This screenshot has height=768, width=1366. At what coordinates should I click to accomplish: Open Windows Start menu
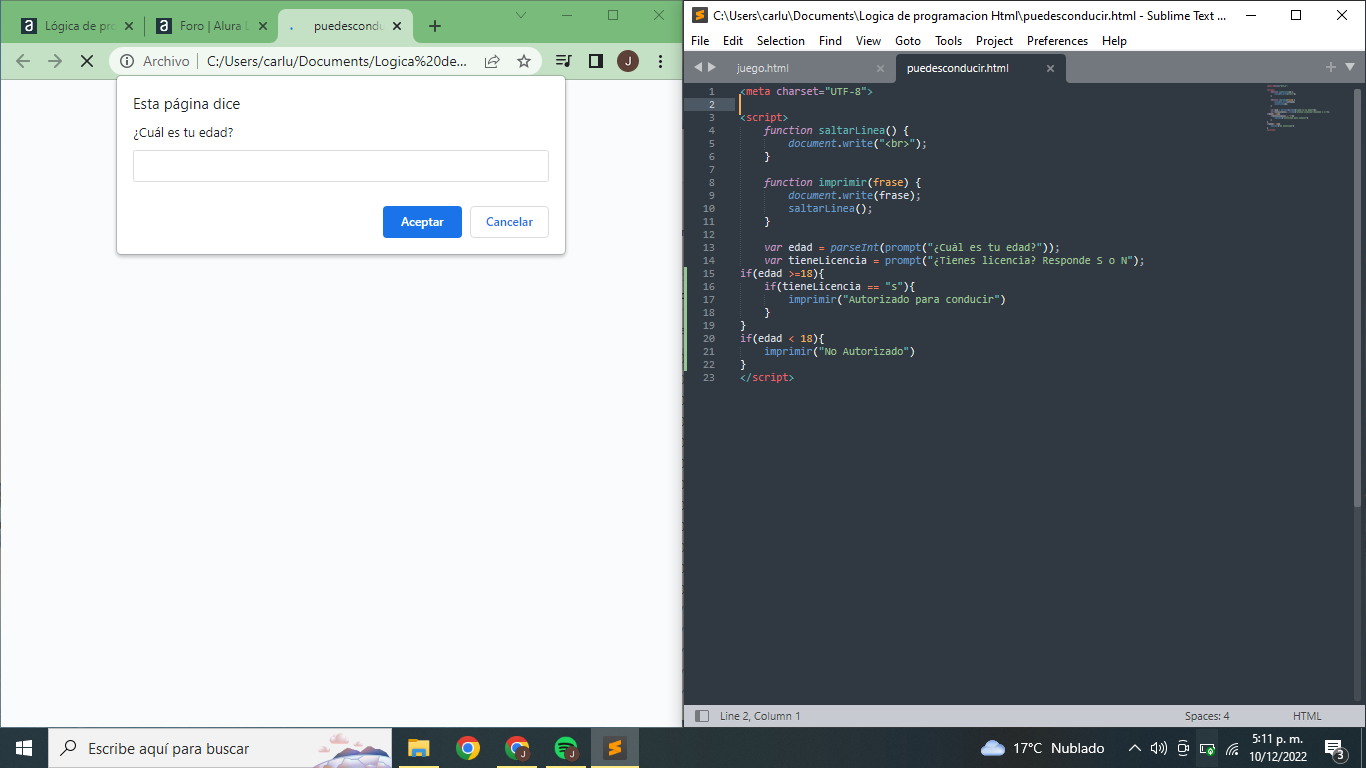24,748
